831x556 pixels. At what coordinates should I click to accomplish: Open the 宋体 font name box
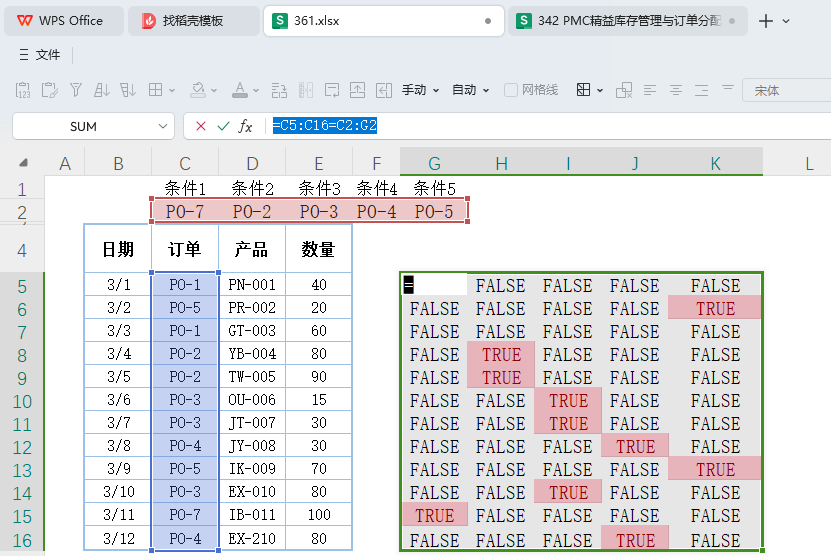click(x=786, y=90)
